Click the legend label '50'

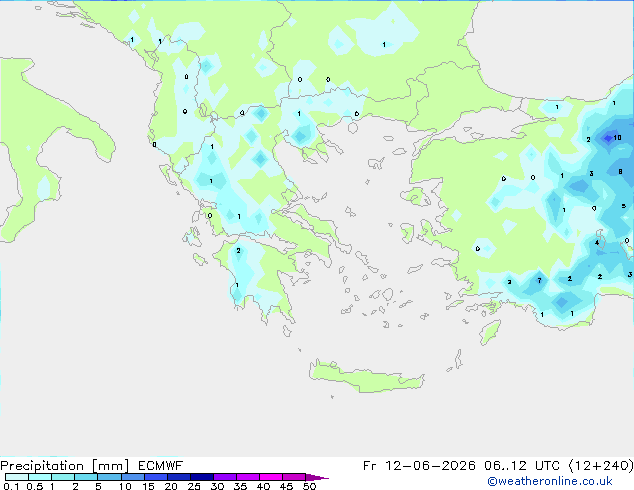coord(309,486)
